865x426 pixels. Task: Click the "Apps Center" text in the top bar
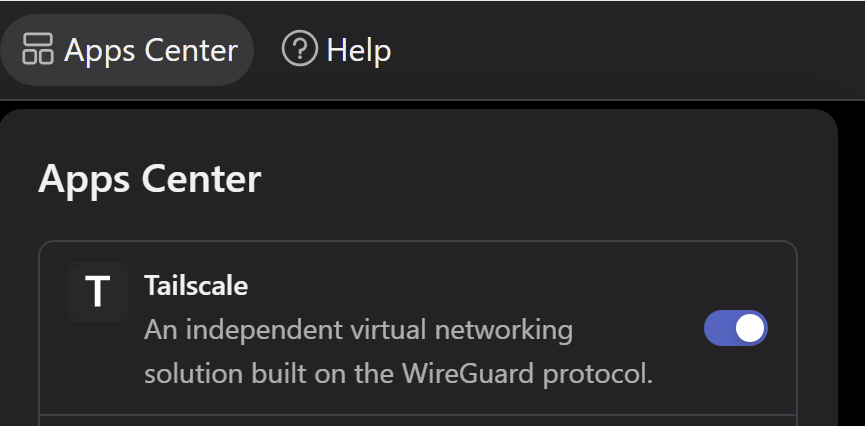(151, 50)
